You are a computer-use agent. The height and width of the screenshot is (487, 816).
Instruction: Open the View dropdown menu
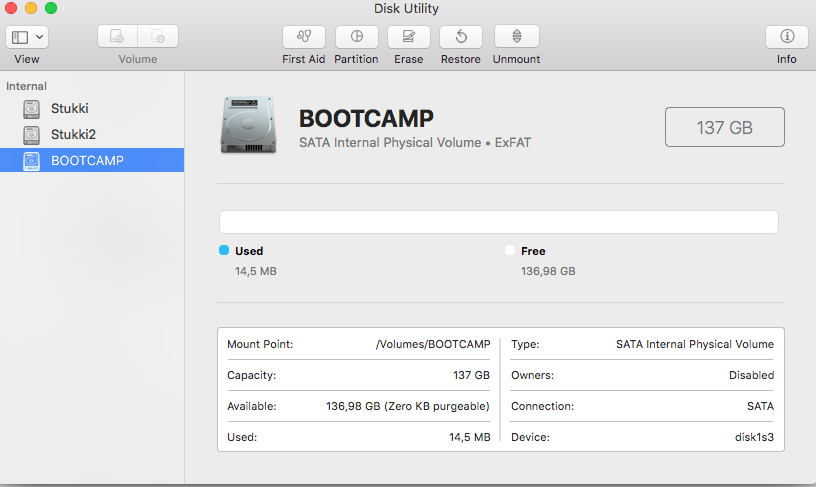[x=27, y=37]
